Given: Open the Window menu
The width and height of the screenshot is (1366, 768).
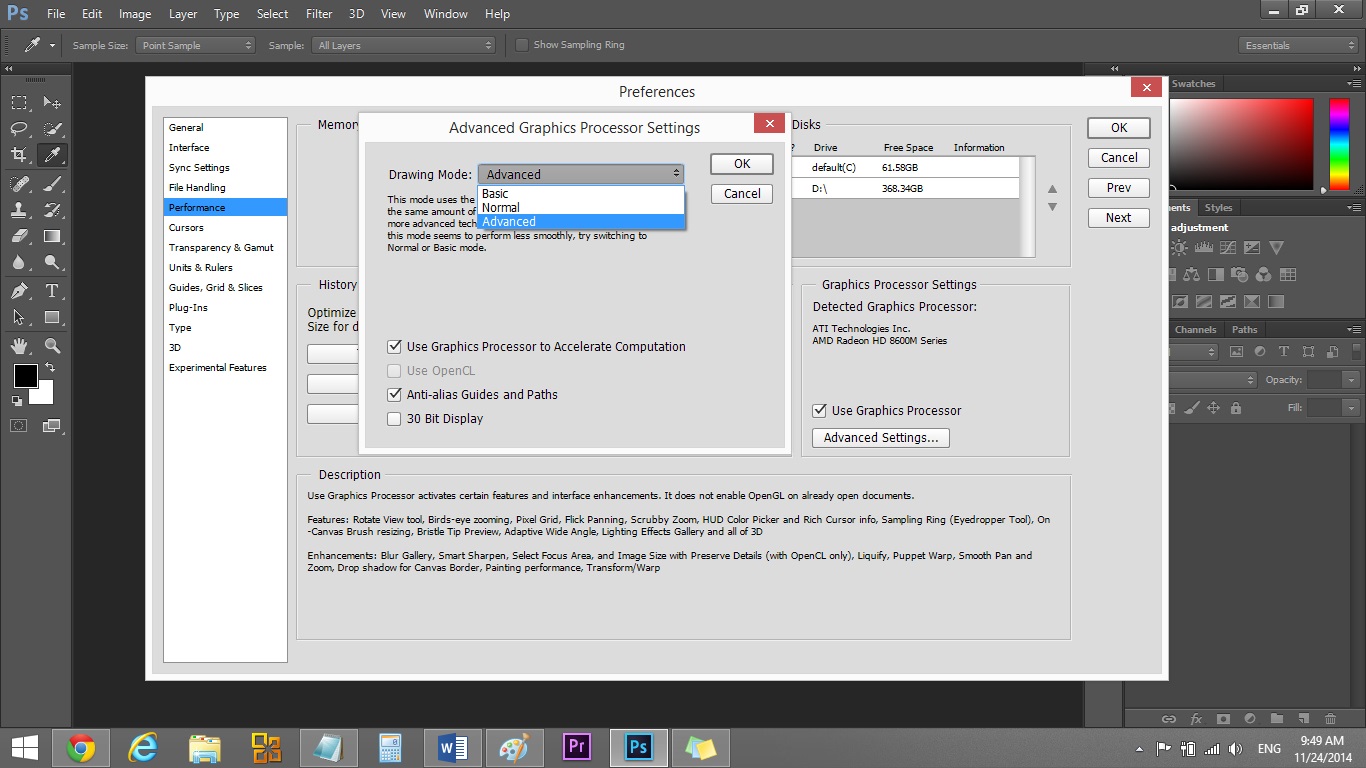Looking at the screenshot, I should [x=446, y=14].
